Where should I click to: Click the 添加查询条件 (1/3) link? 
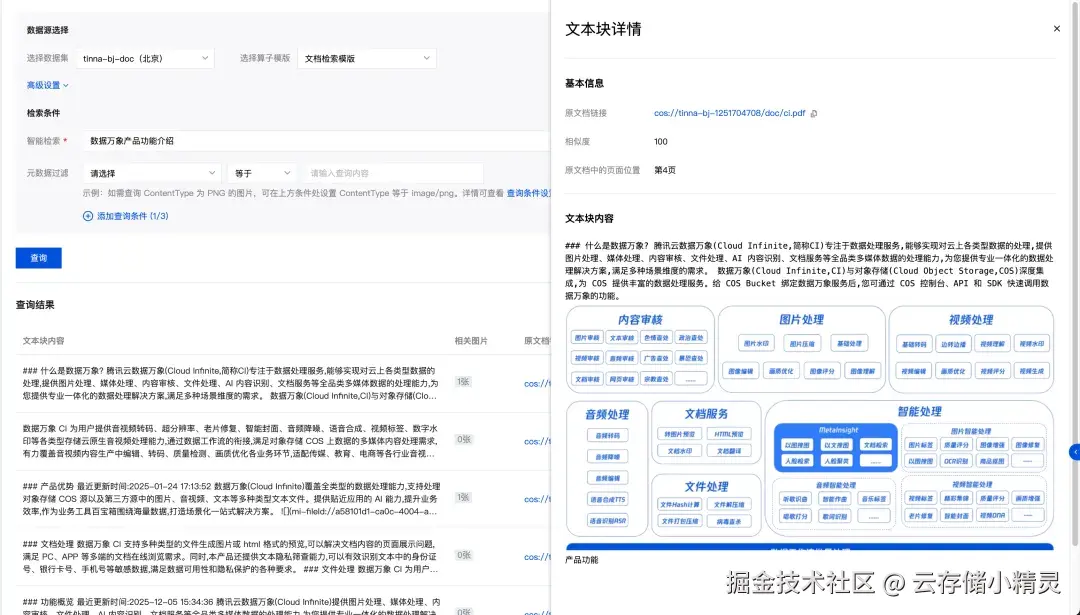coord(132,216)
